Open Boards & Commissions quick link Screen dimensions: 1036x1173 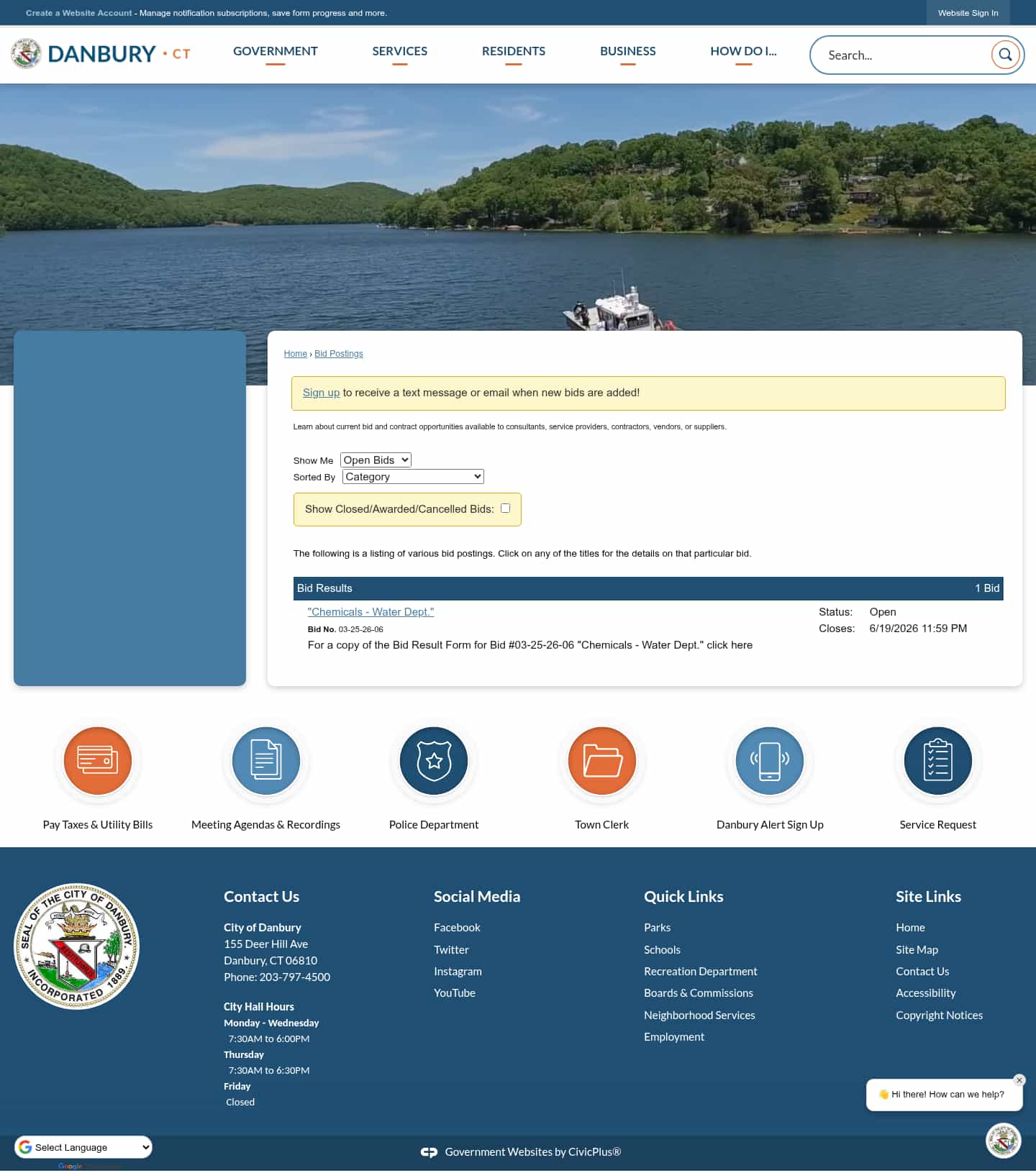click(699, 993)
